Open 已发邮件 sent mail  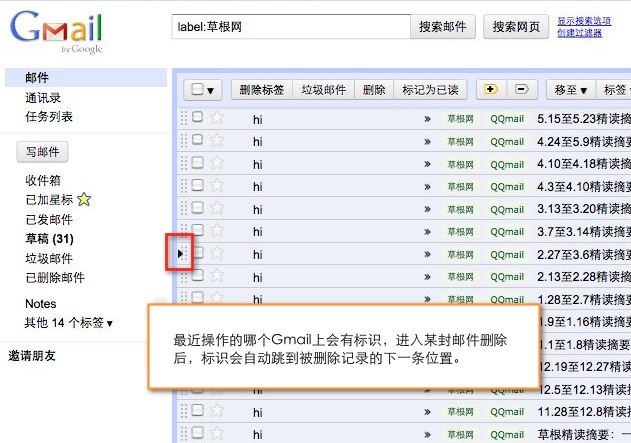click(49, 219)
